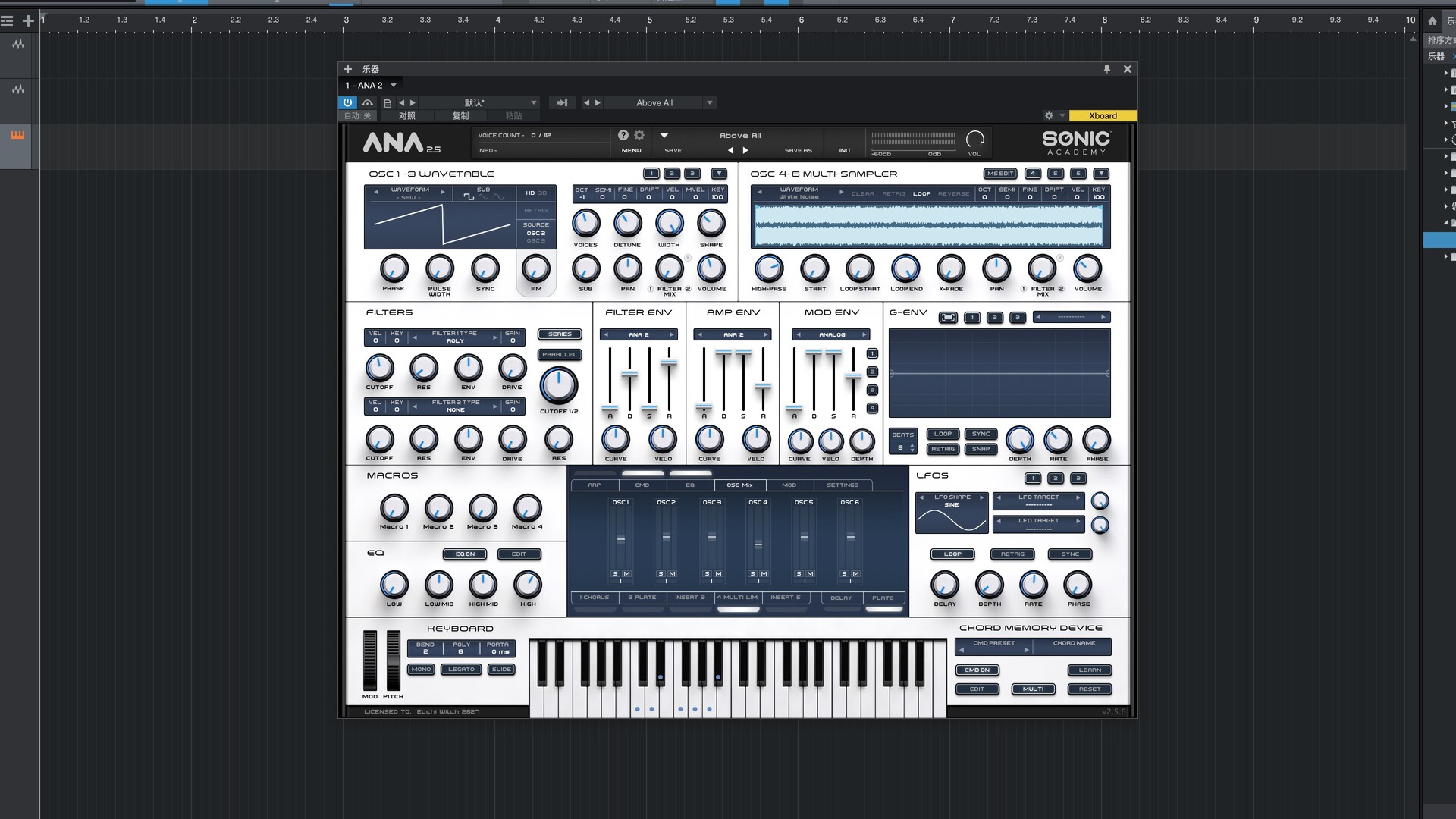Select the 1 CHORUS effect slot
The image size is (1456, 819).
point(595,598)
